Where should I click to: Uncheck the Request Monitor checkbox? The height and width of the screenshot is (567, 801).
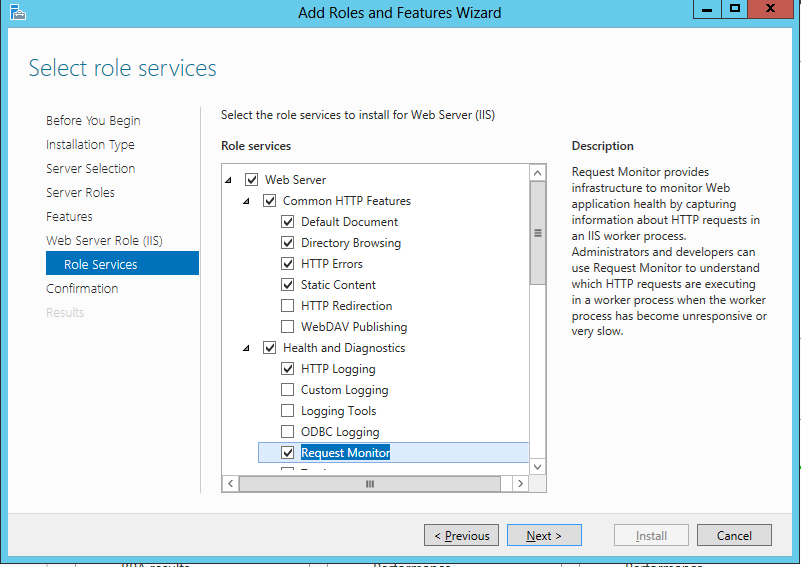tap(288, 453)
